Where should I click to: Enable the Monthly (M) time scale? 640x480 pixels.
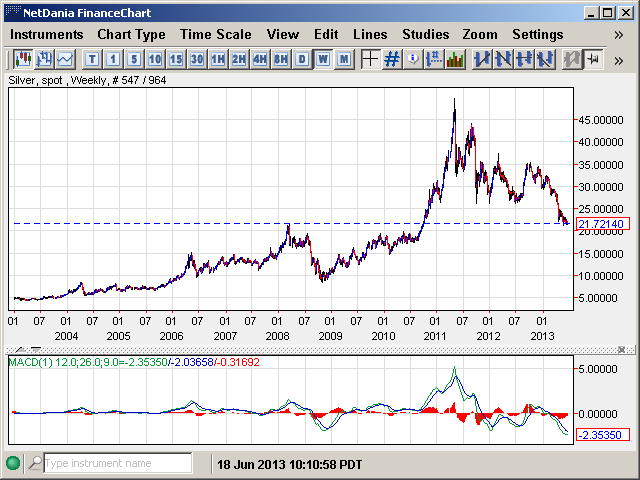coord(344,59)
